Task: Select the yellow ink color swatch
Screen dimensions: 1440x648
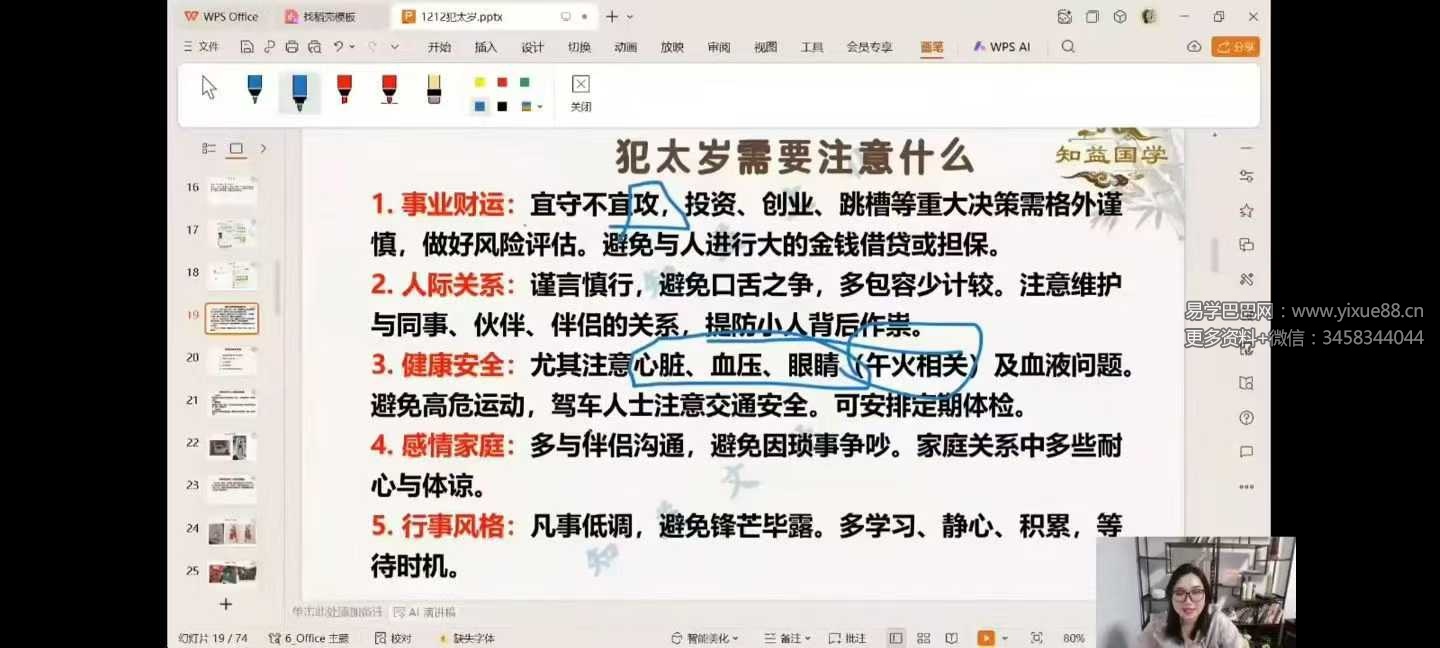Action: [x=480, y=81]
